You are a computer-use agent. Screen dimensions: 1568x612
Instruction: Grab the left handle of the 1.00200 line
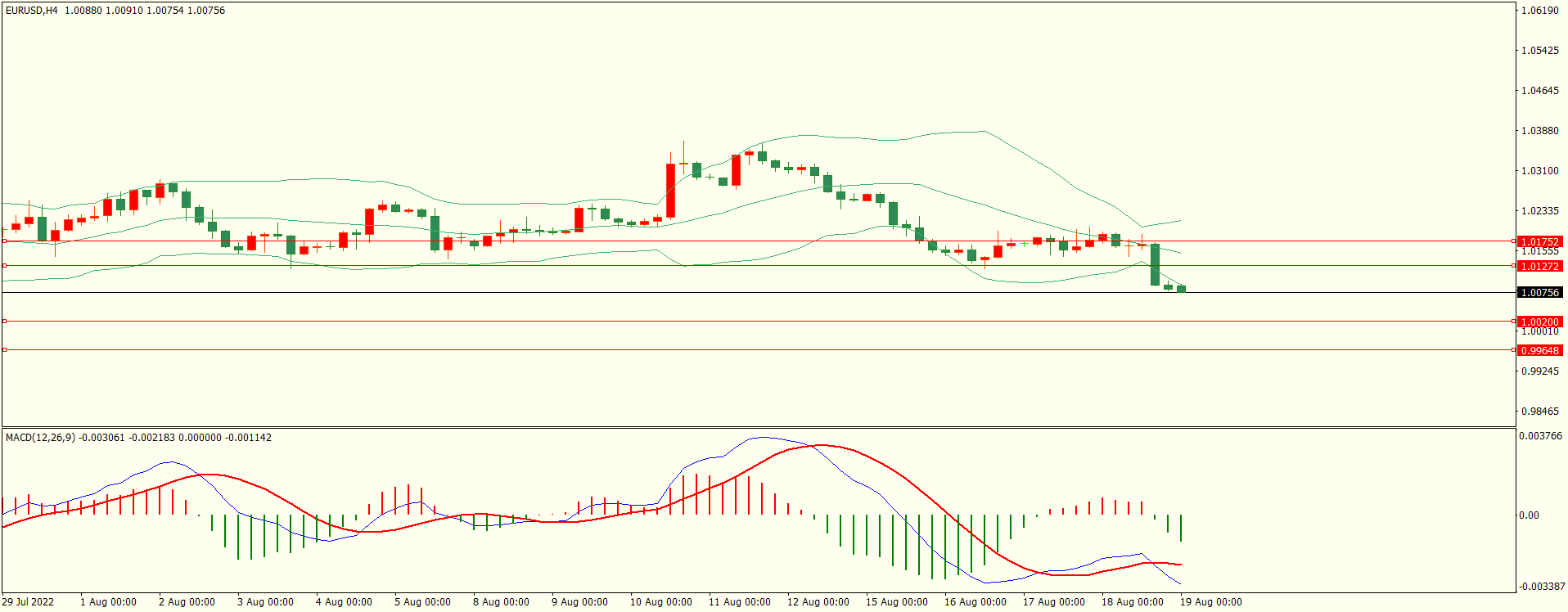tap(4, 322)
